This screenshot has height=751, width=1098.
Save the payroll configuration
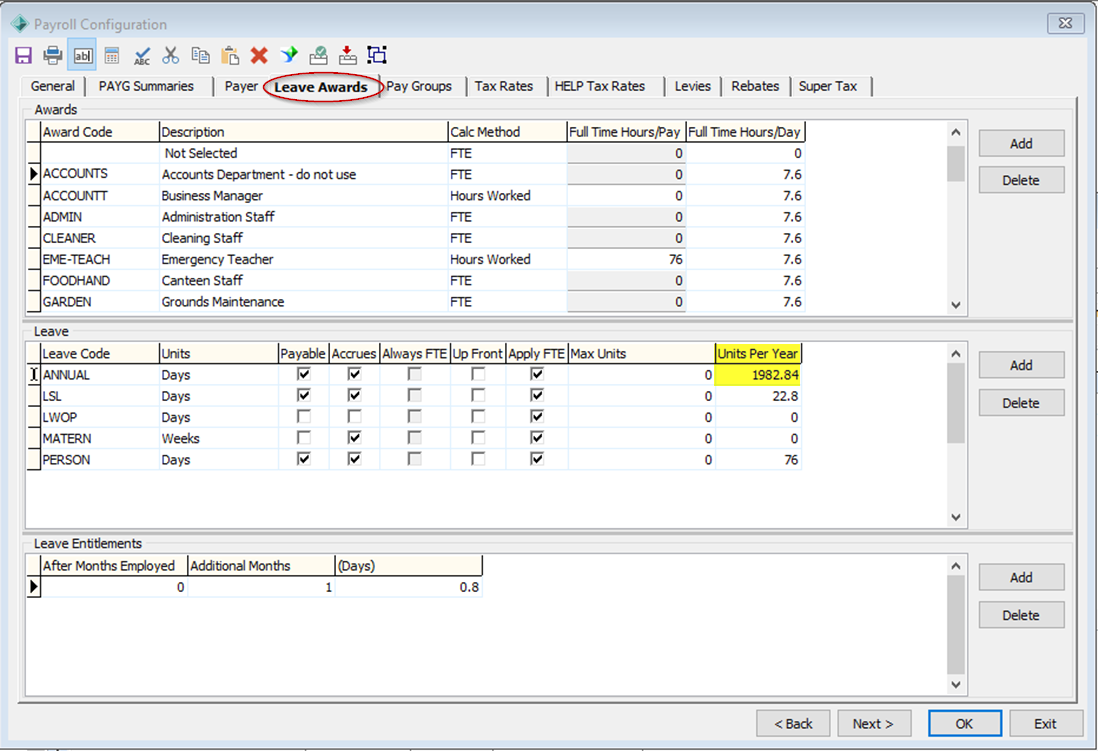coord(22,55)
